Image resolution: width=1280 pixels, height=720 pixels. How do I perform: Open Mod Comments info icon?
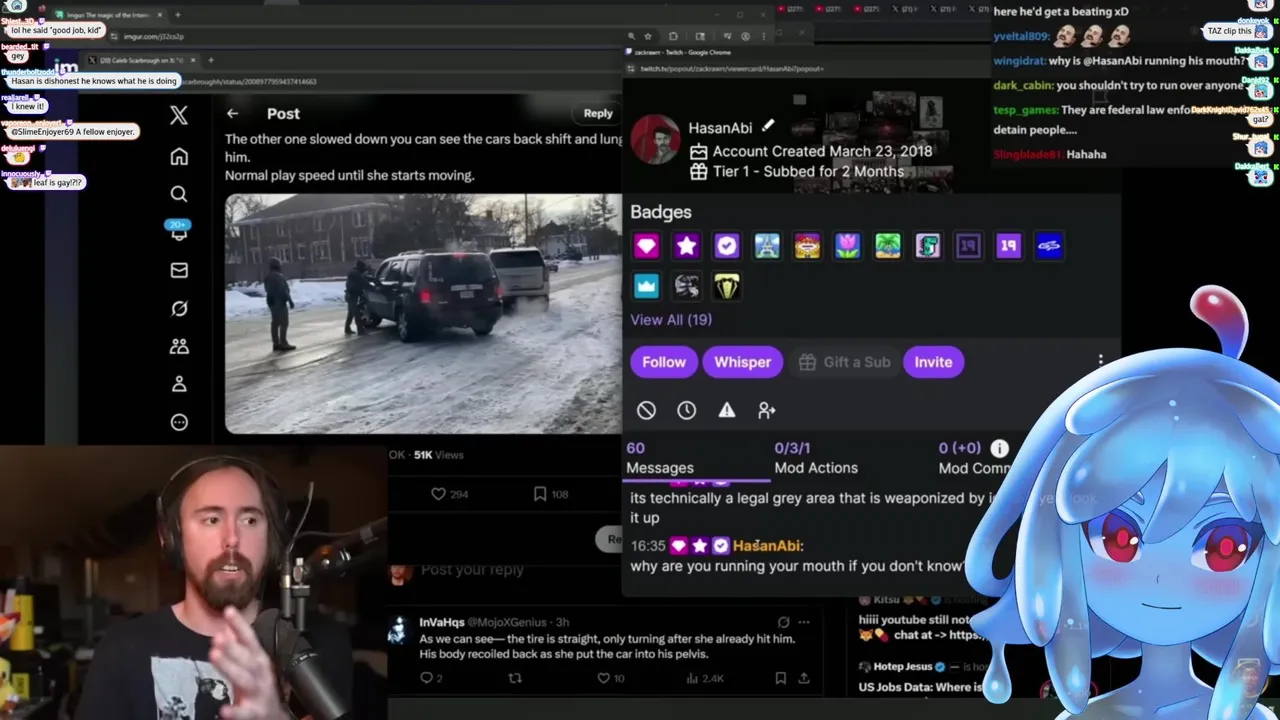[1000, 449]
